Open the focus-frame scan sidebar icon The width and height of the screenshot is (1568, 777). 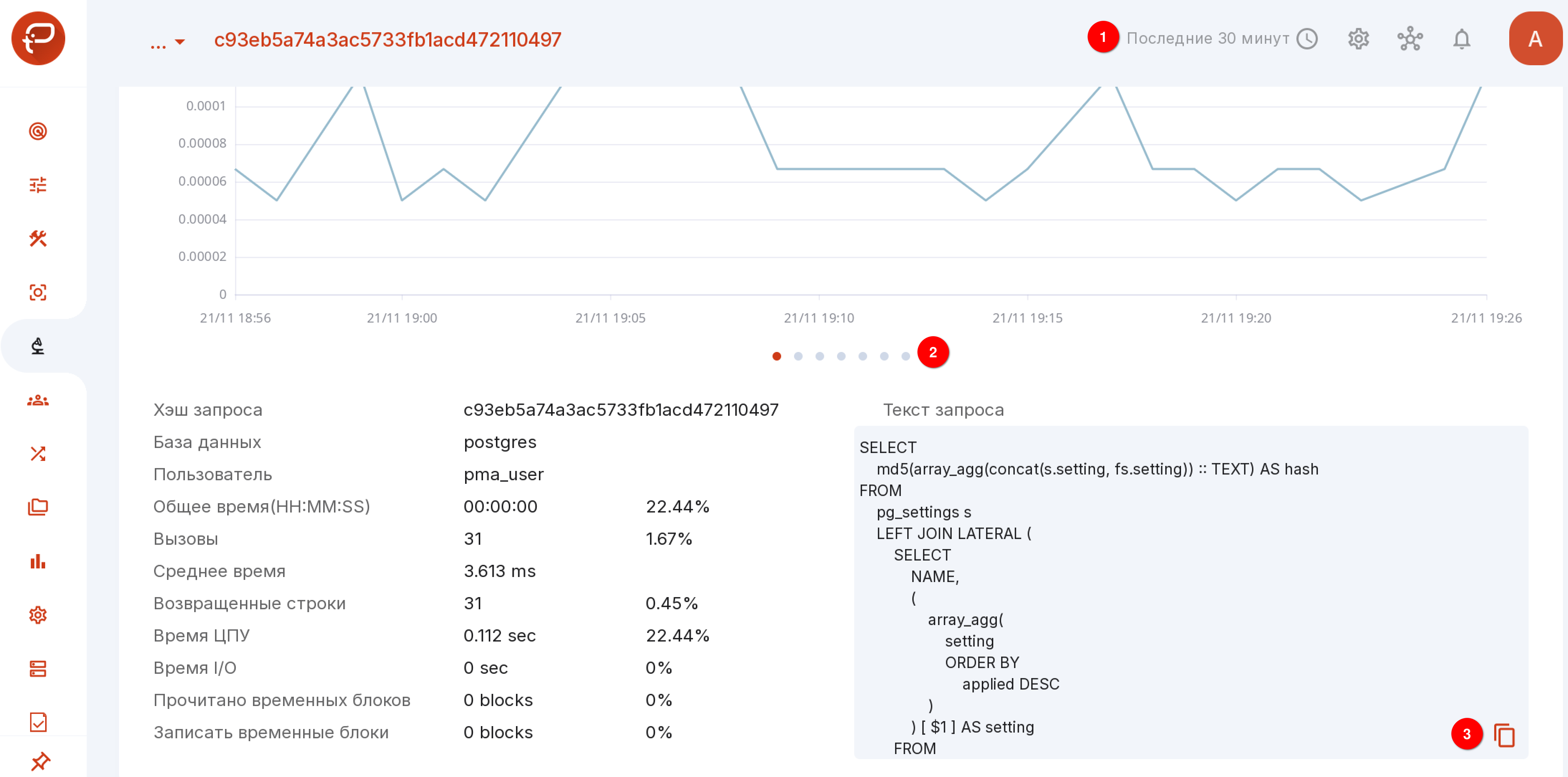(38, 292)
